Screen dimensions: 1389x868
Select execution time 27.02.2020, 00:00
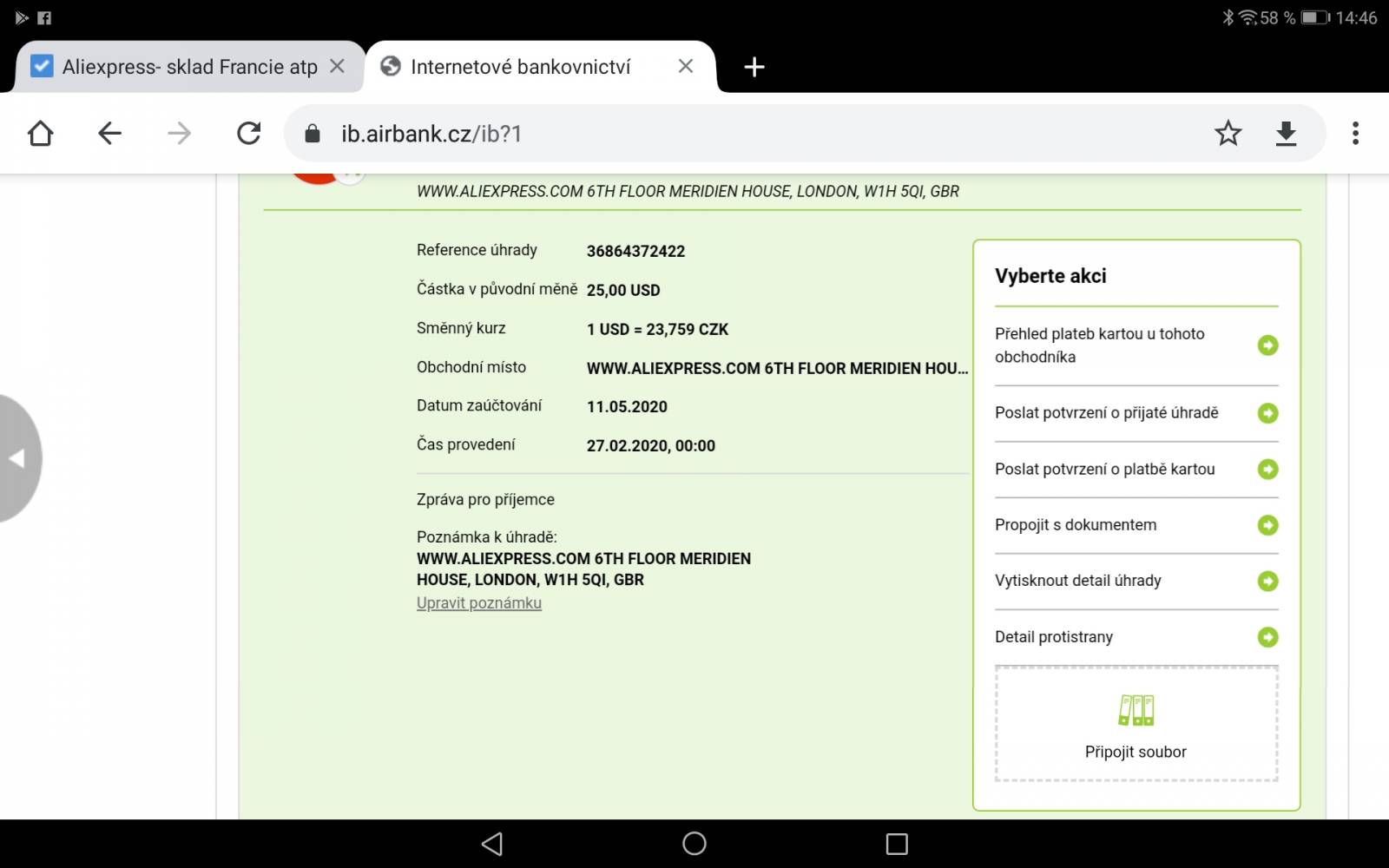coord(651,446)
